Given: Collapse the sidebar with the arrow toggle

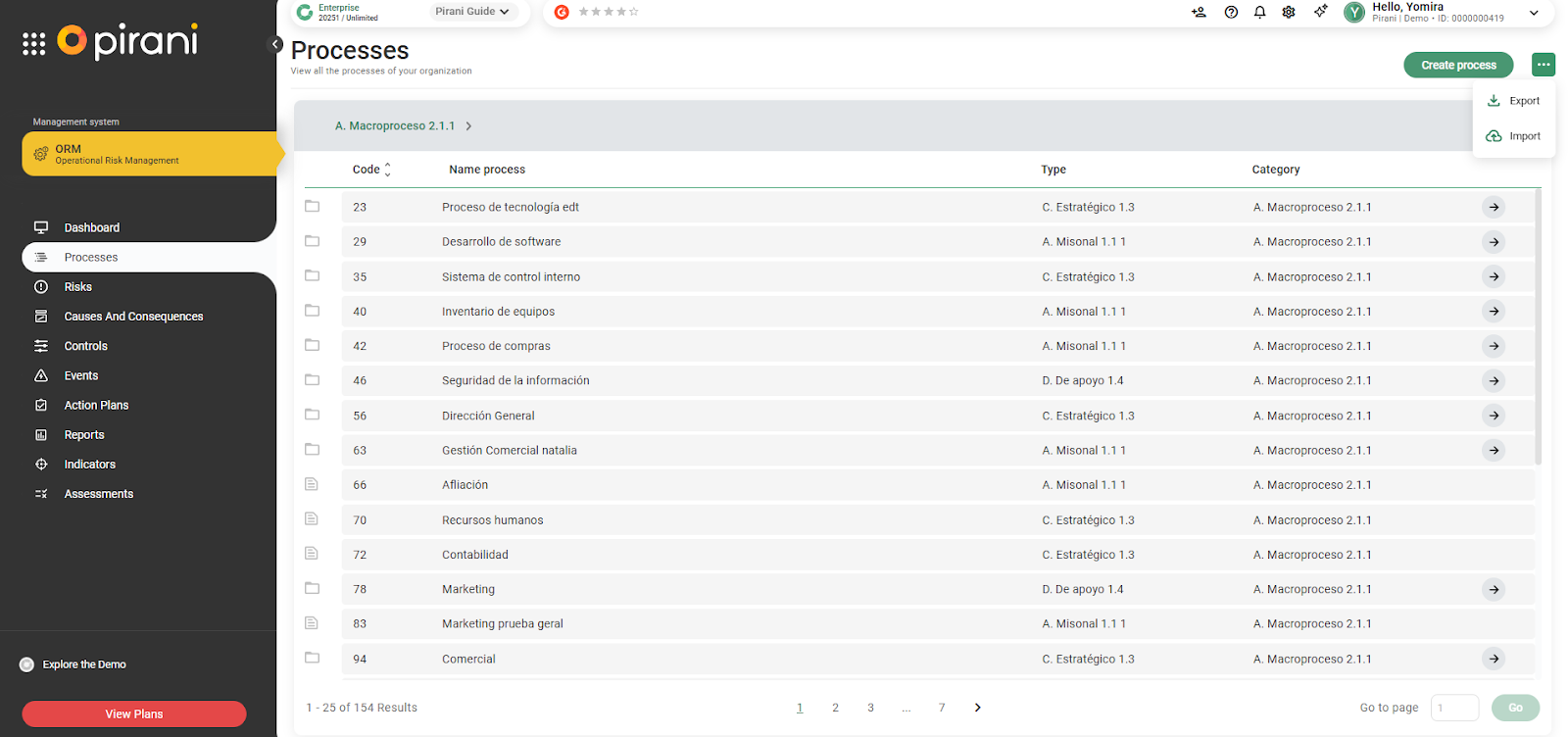Looking at the screenshot, I should (x=275, y=44).
